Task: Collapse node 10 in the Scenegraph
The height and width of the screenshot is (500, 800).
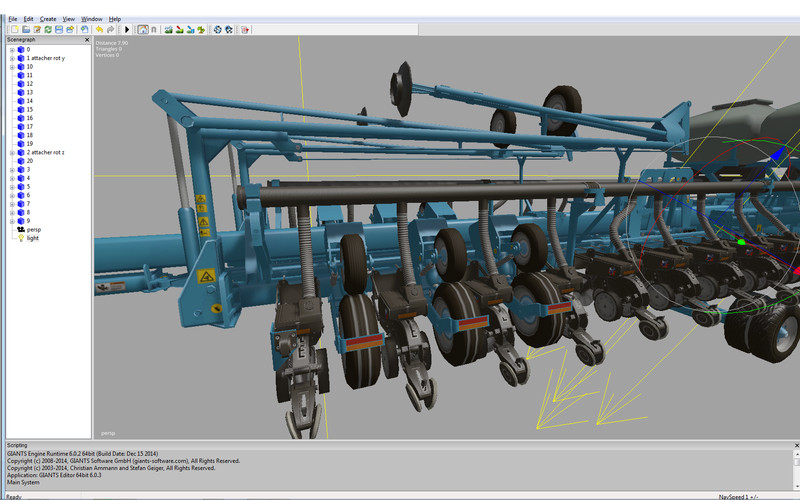Action: pos(12,66)
